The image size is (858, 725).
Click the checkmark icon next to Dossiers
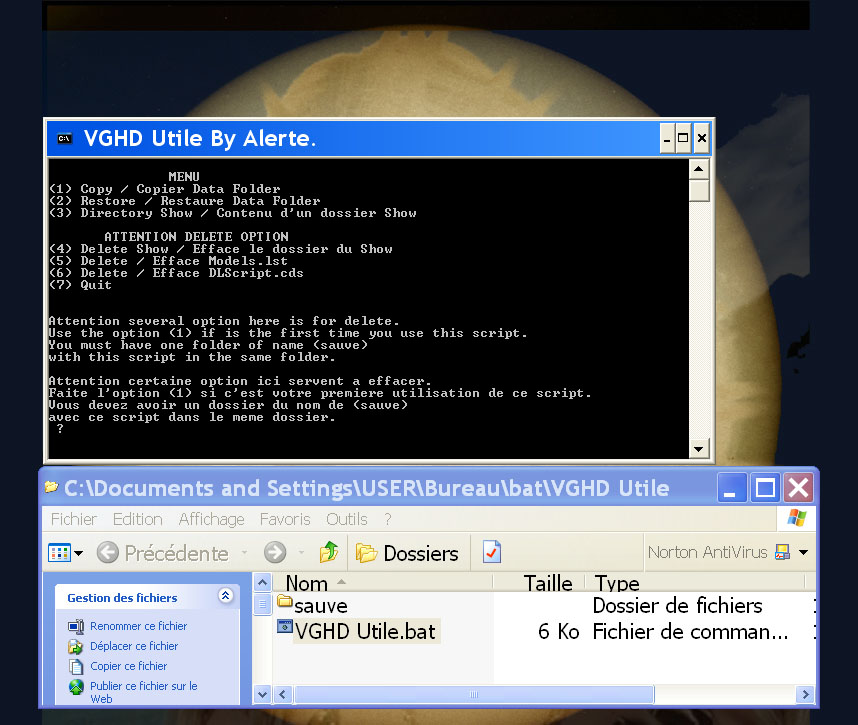tap(491, 553)
